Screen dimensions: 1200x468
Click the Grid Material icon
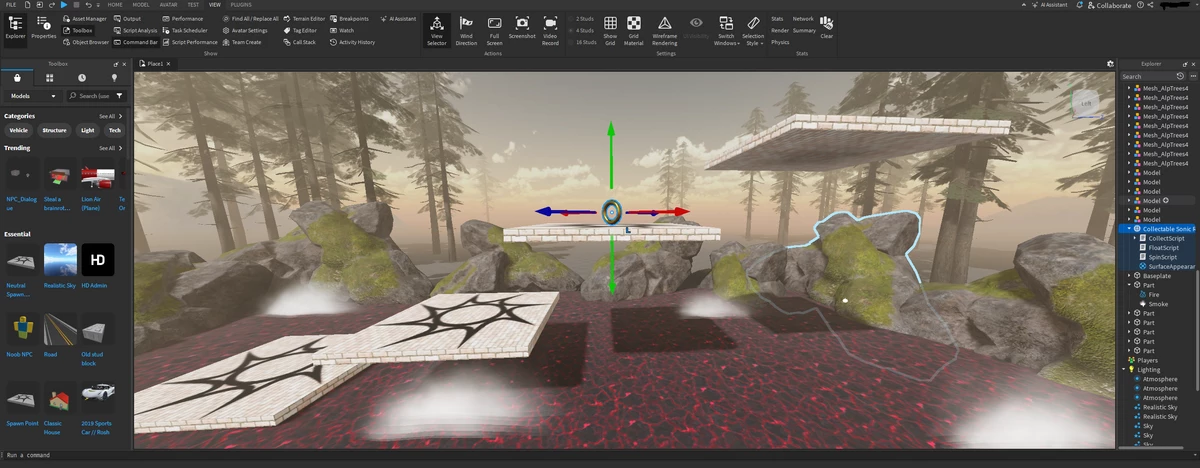pos(634,30)
